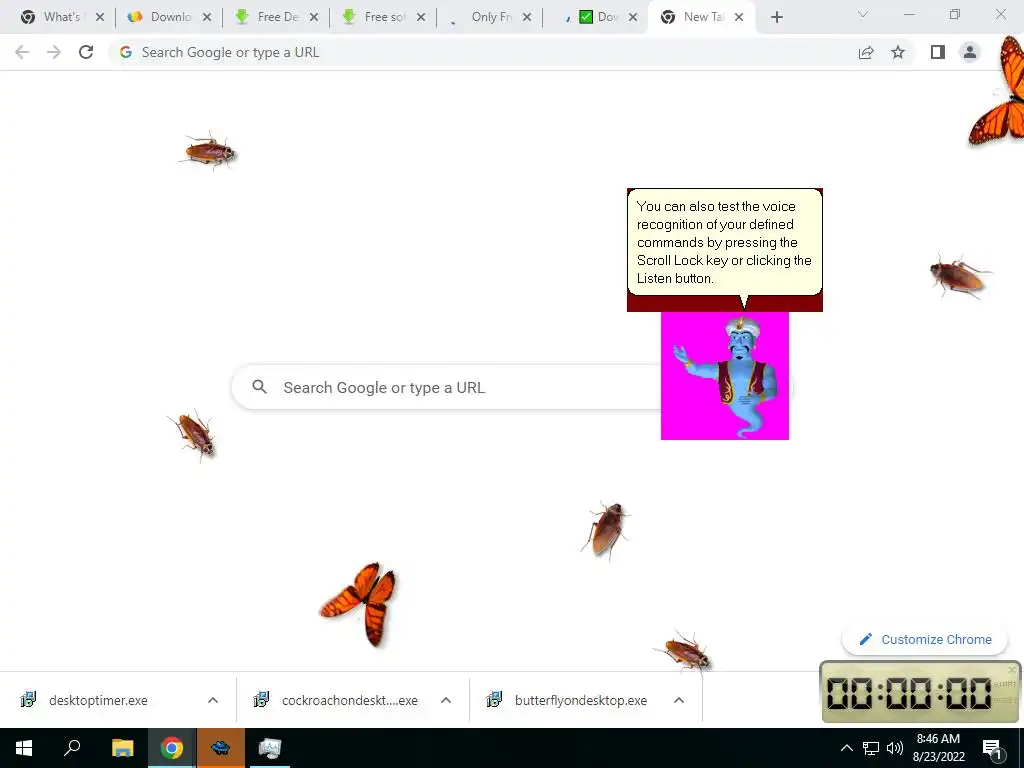Viewport: 1024px width, 768px height.
Task: Expand options for cockroachondeskt....exe download
Action: (x=446, y=700)
